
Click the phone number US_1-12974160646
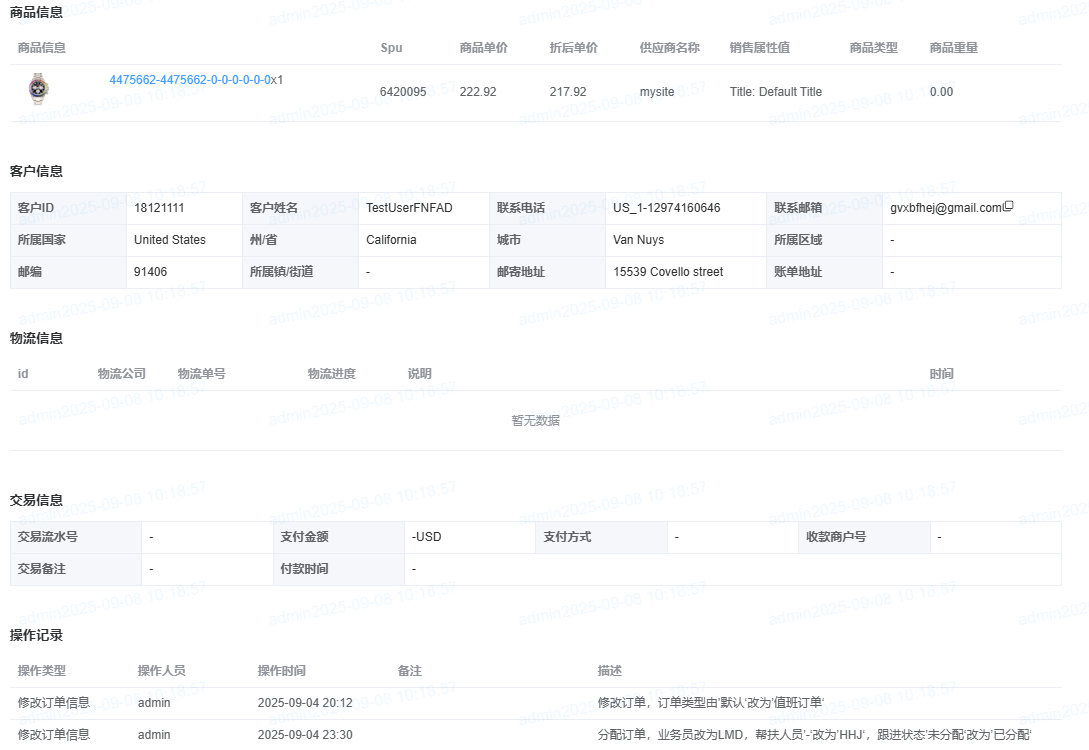coord(666,208)
